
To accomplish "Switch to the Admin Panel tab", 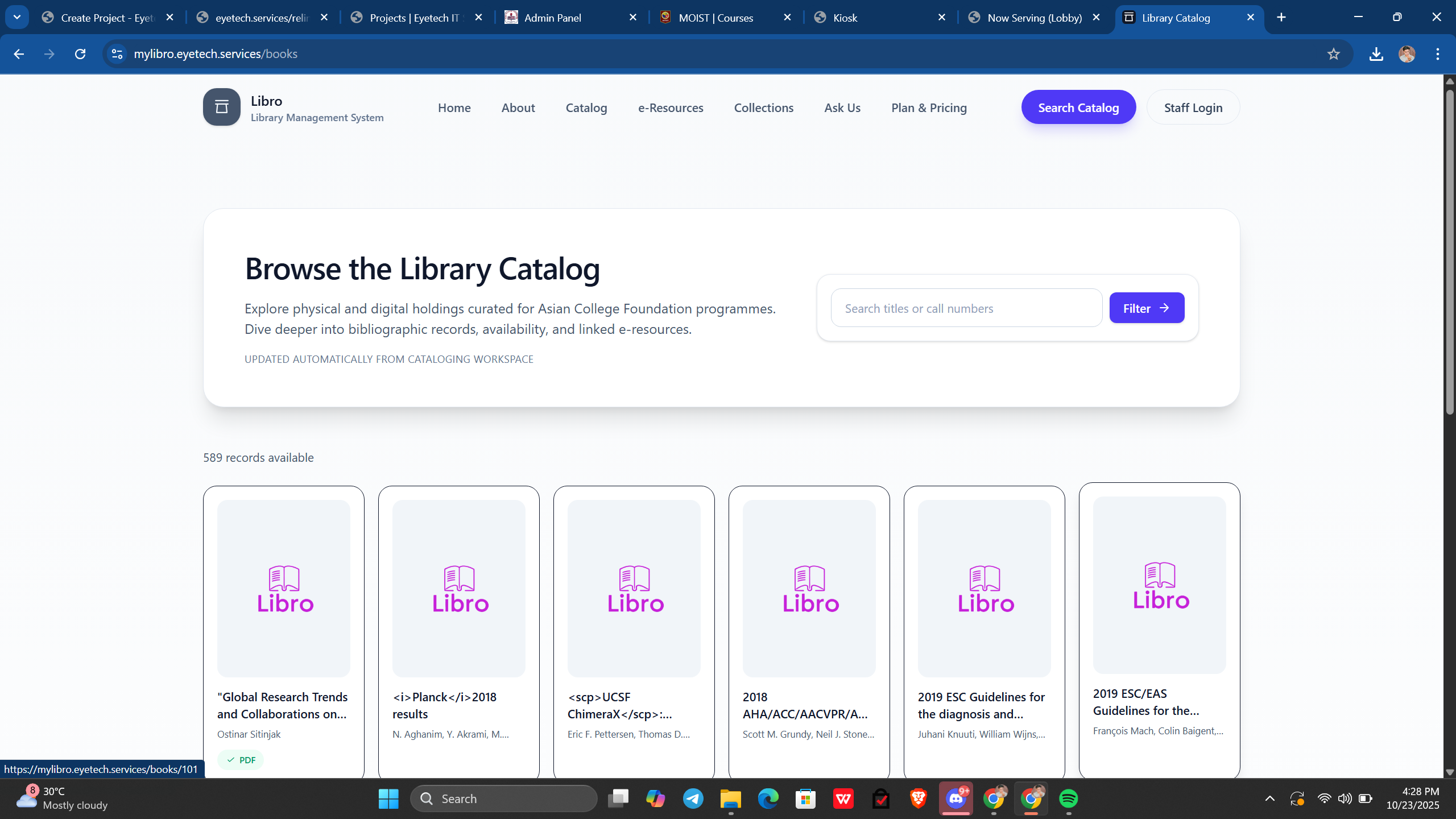I will point(552,18).
